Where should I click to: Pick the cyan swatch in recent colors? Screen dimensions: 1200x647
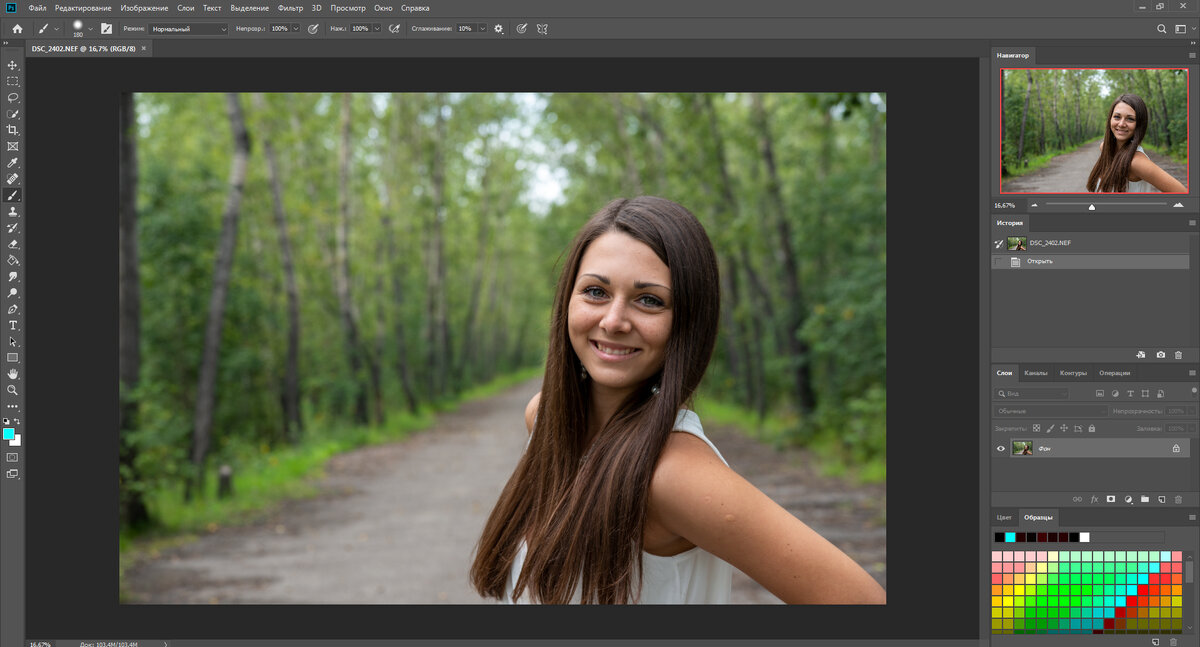pos(1010,537)
